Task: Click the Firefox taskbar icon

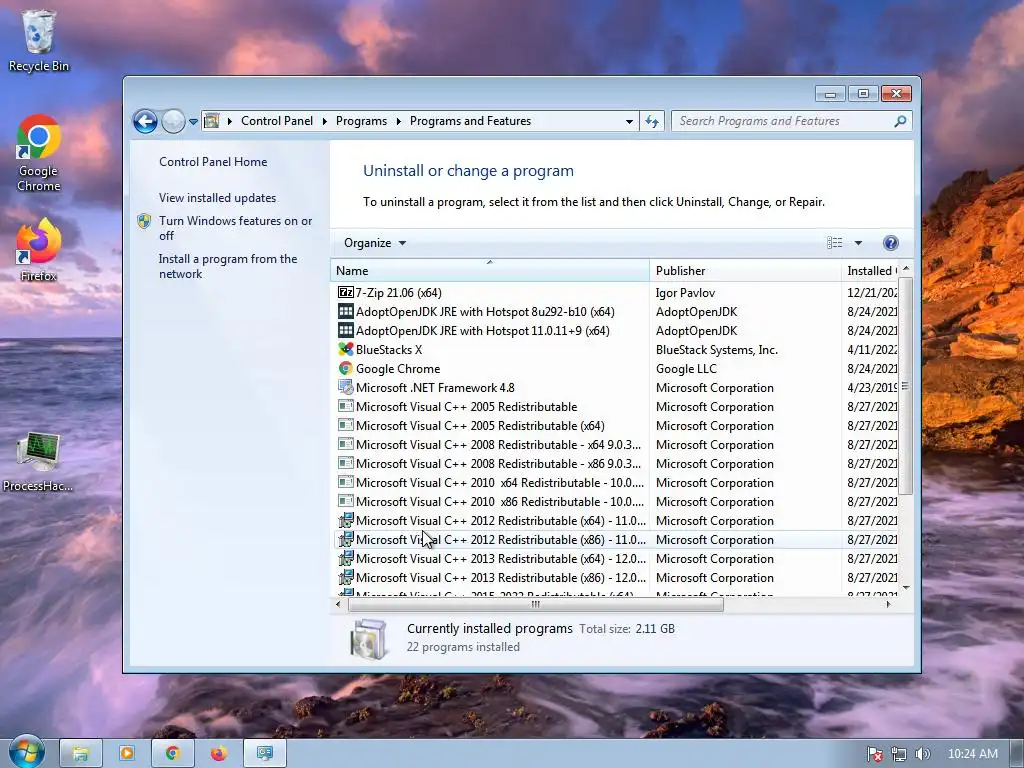Action: [x=219, y=754]
